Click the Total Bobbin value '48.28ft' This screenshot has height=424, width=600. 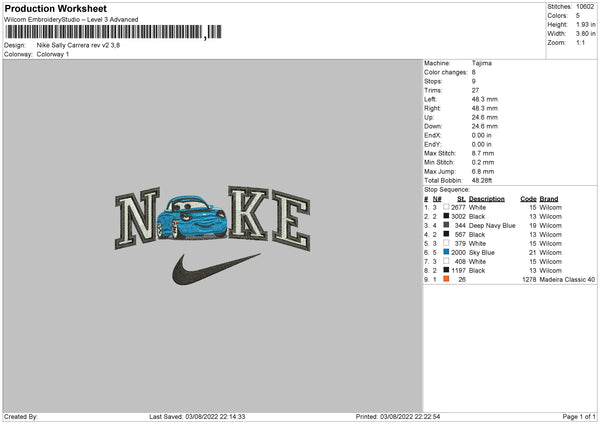click(482, 180)
